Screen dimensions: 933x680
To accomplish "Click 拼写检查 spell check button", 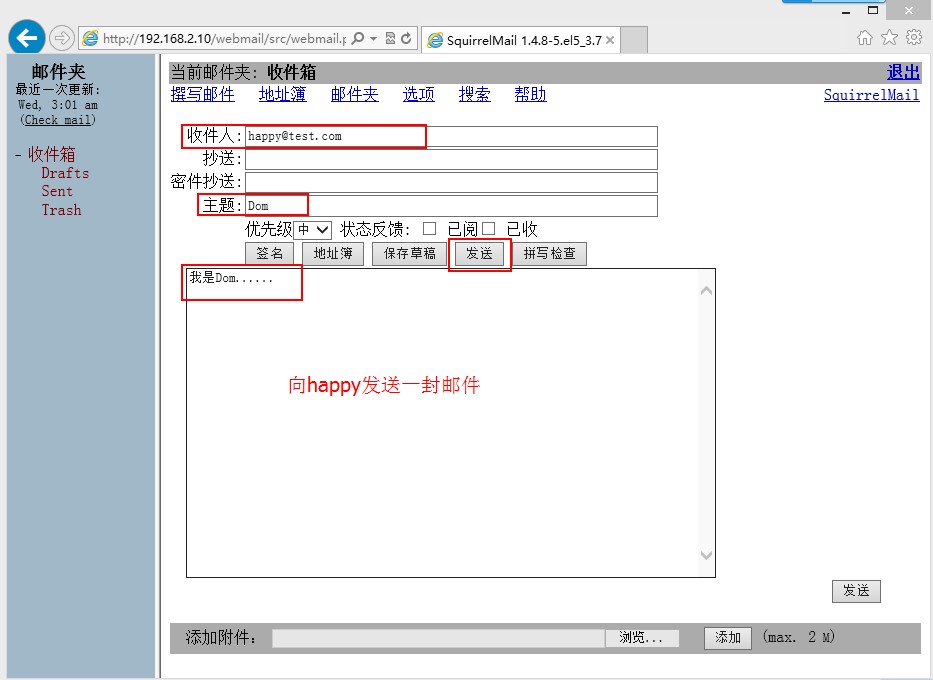I will point(549,254).
